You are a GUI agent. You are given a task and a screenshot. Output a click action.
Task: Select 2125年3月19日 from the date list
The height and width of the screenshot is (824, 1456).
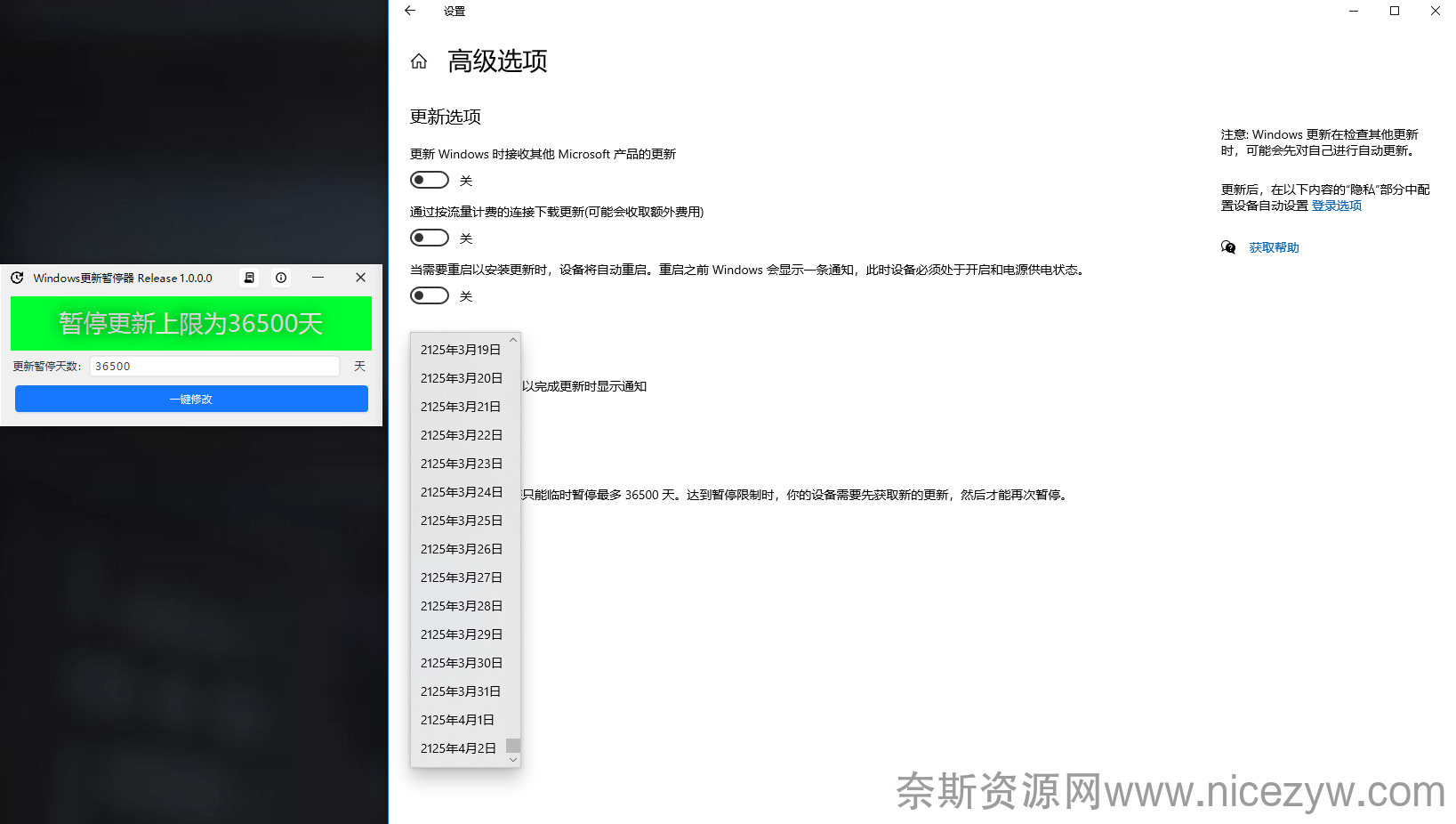(x=461, y=350)
